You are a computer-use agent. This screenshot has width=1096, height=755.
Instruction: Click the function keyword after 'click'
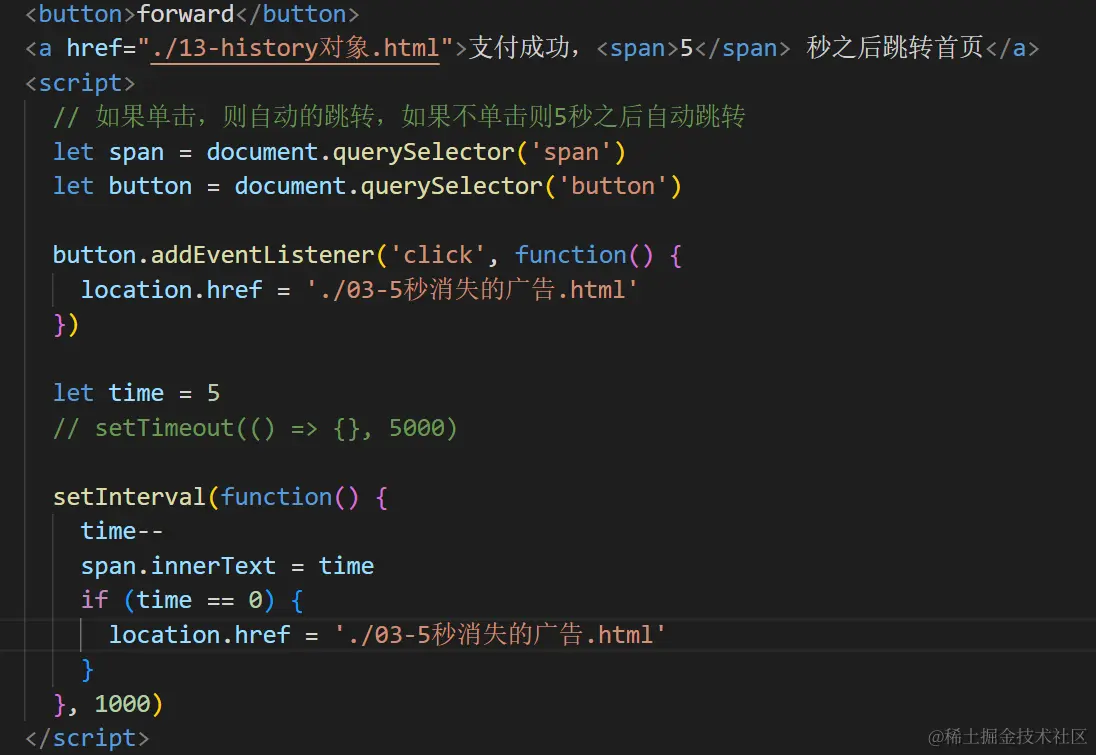[570, 254]
